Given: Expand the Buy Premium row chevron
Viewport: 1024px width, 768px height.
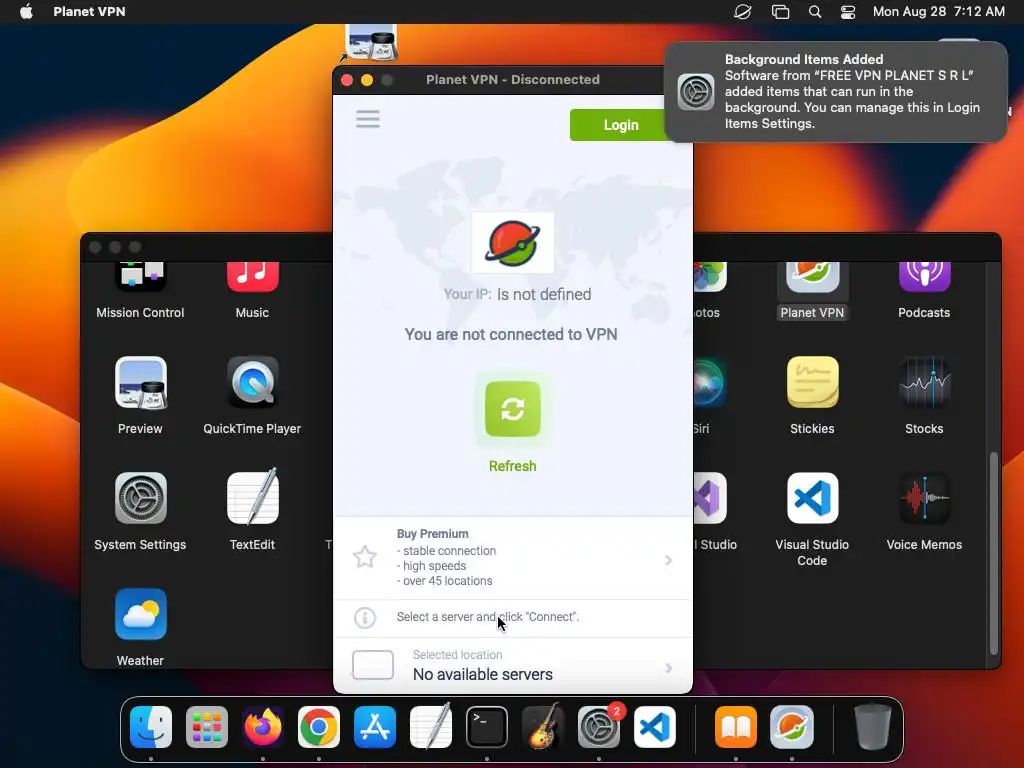Looking at the screenshot, I should (x=668, y=560).
